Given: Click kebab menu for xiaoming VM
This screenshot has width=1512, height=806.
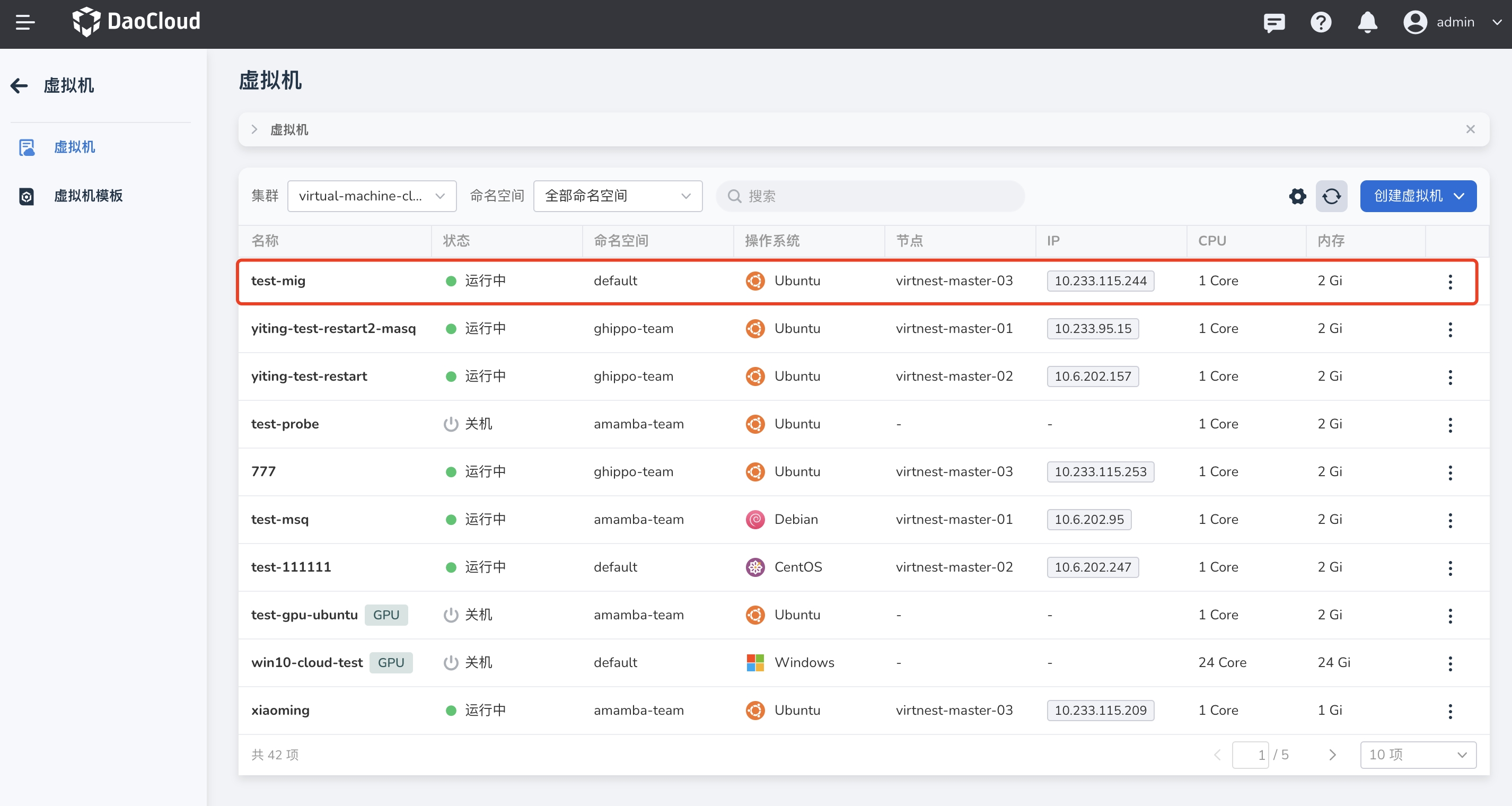Looking at the screenshot, I should [1450, 711].
